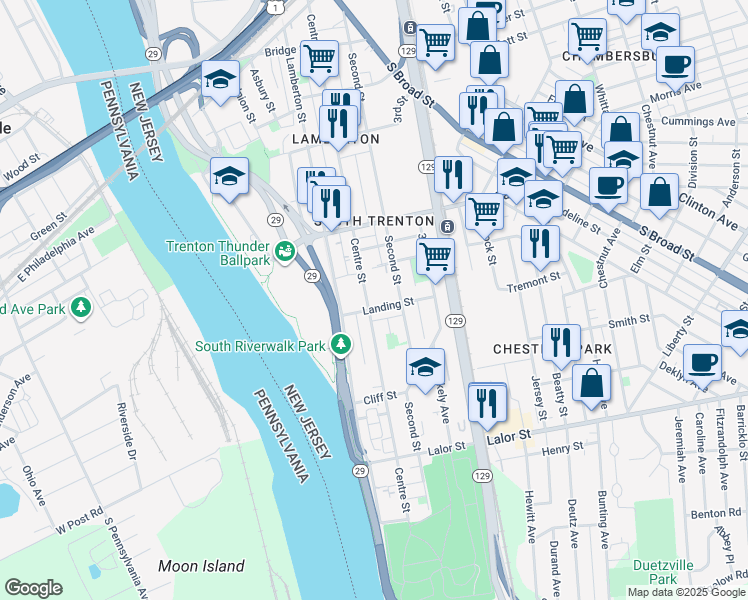This screenshot has width=748, height=600.
Task: Select the coffee cup marker near Deklyn Ave
Action: tap(702, 364)
